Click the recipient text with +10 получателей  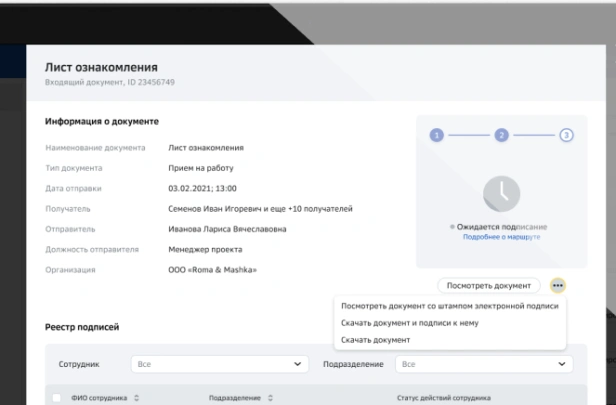coord(260,209)
